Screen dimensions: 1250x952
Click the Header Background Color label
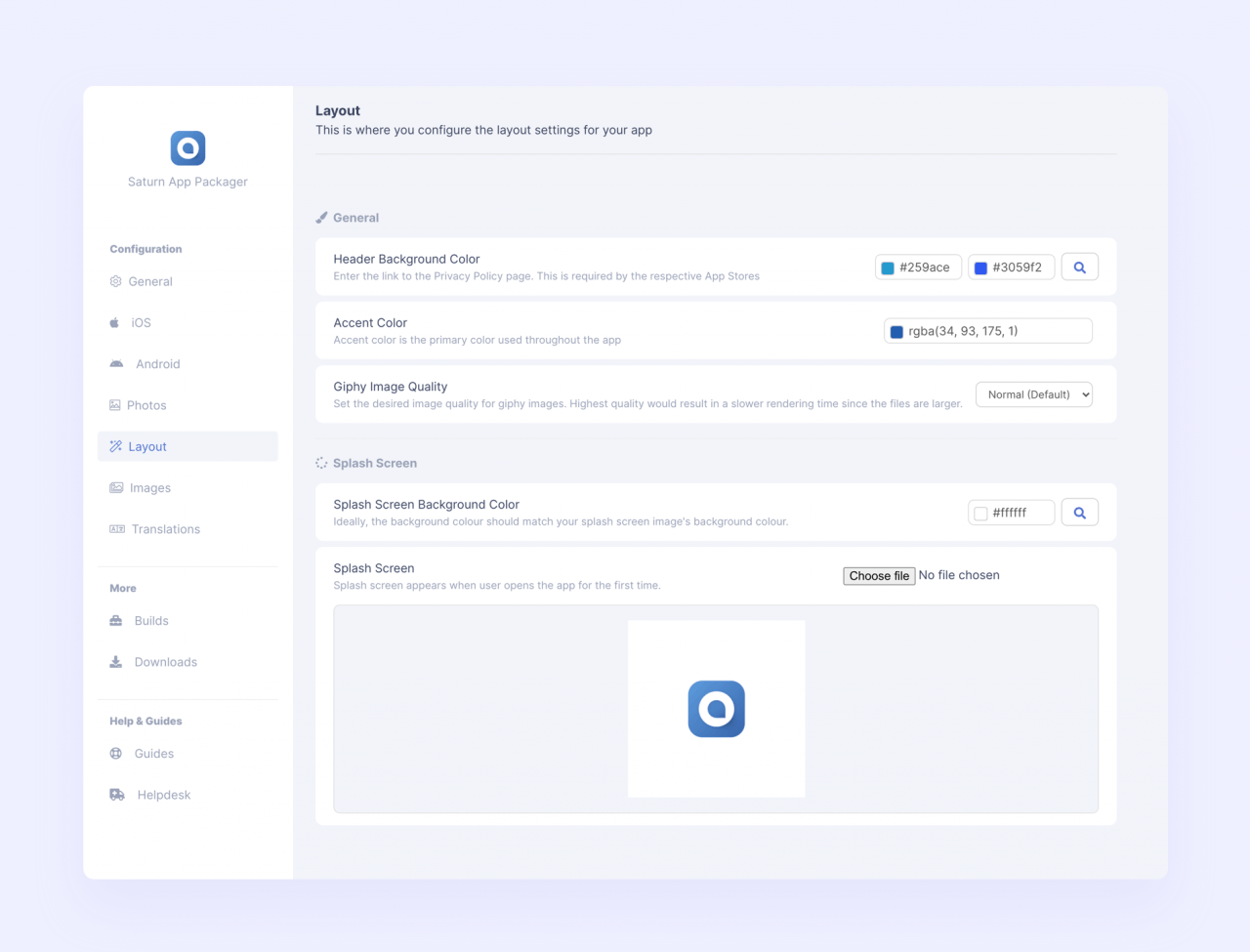[x=406, y=259]
